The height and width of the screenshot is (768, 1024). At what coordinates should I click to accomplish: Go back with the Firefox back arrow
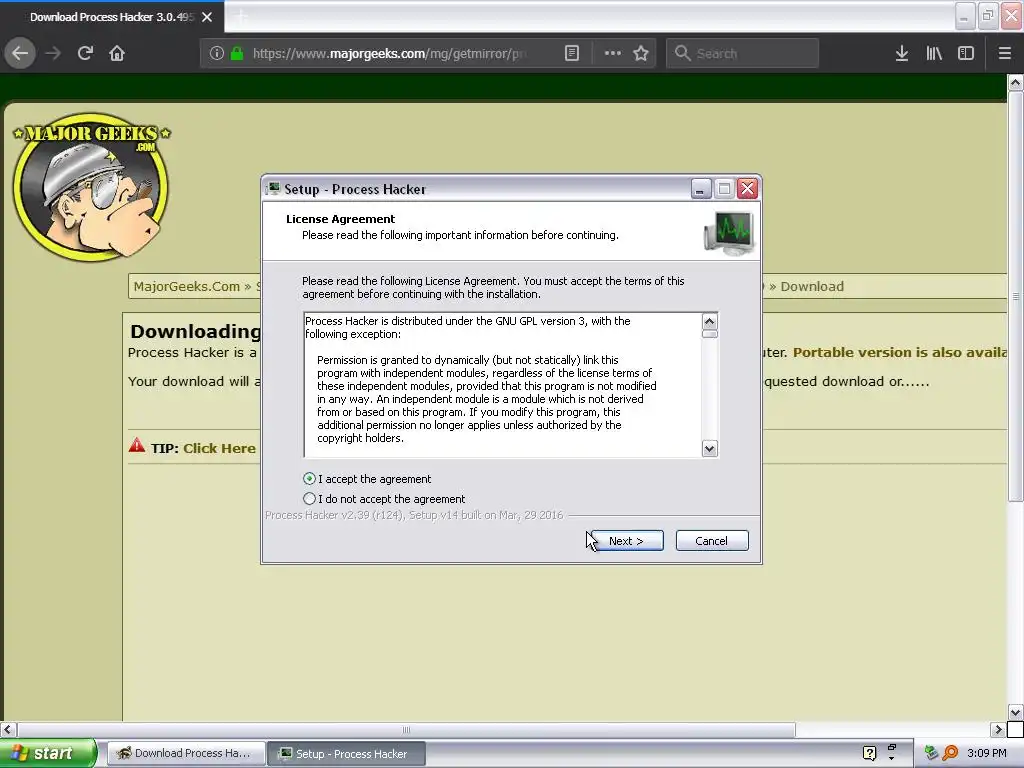pos(20,53)
